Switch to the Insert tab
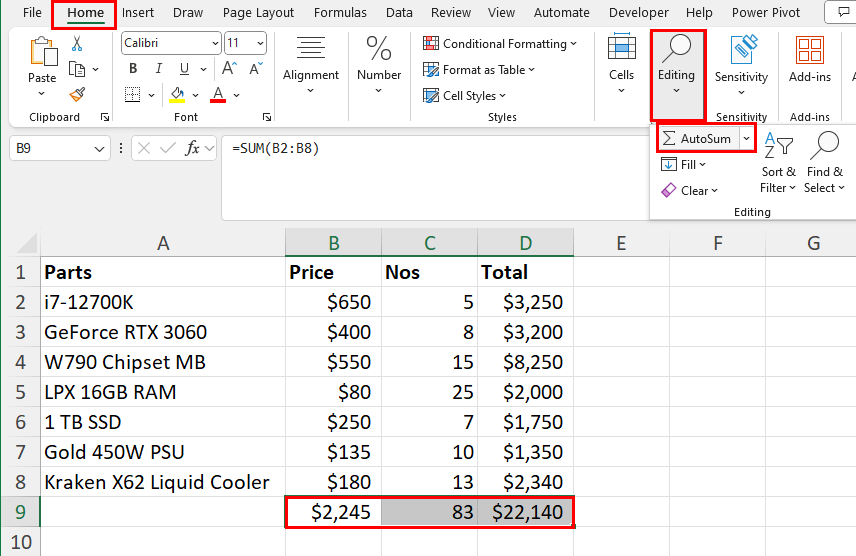 coord(138,13)
